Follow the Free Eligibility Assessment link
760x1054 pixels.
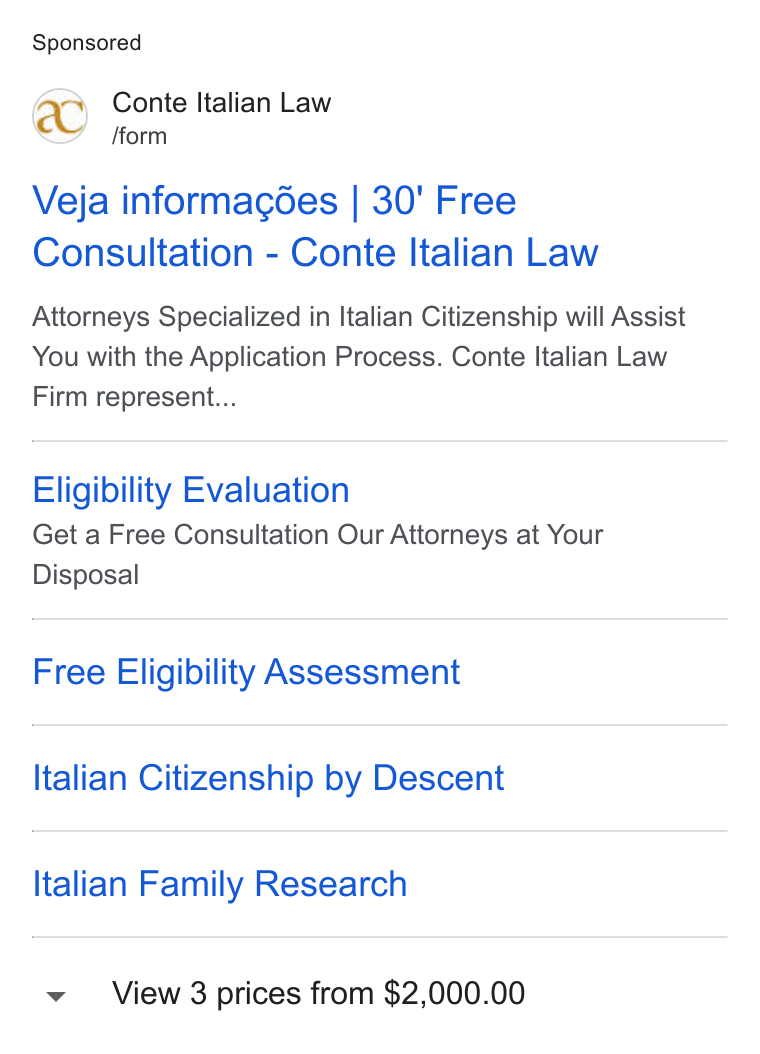coord(246,672)
